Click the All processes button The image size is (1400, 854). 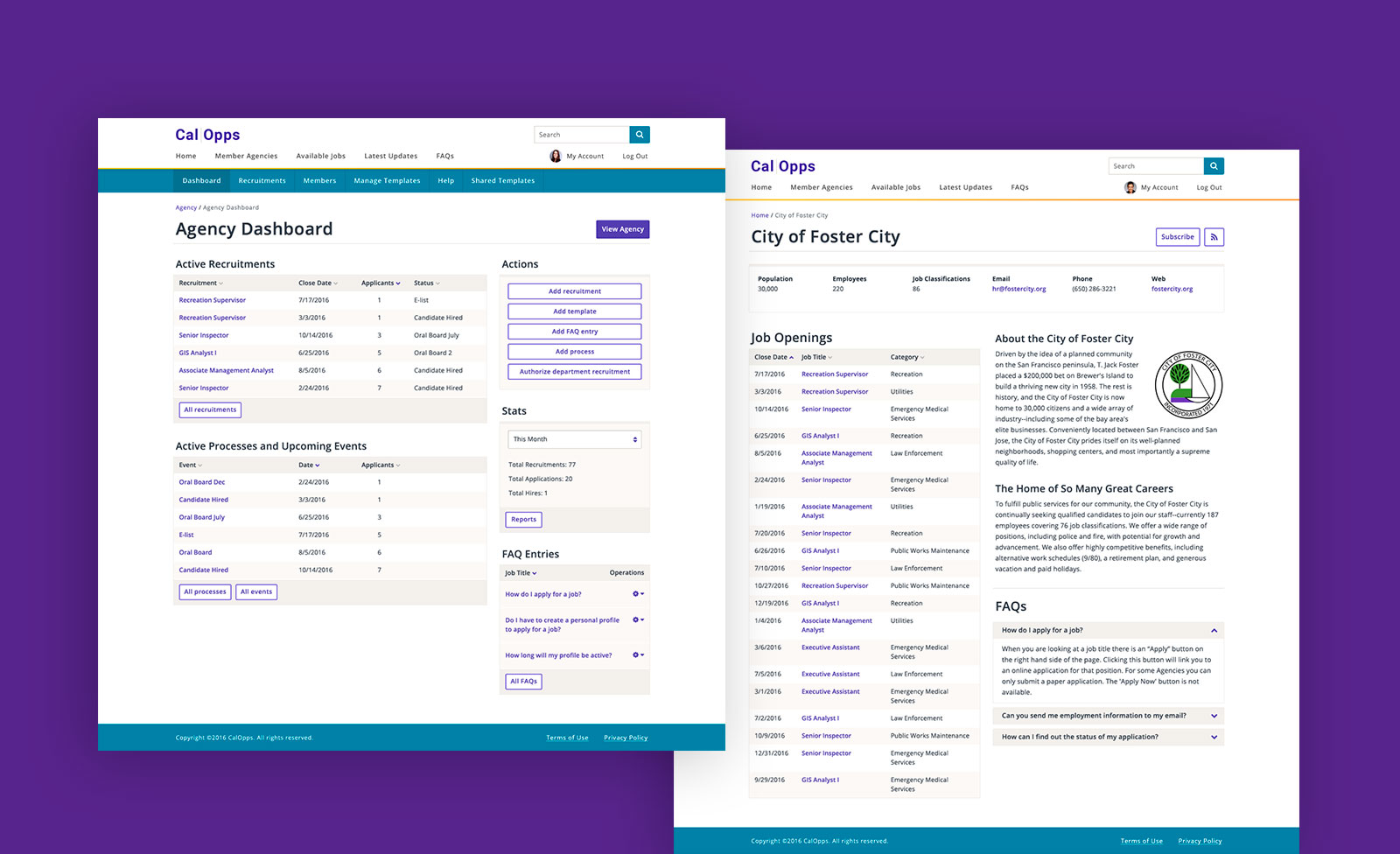click(x=206, y=592)
